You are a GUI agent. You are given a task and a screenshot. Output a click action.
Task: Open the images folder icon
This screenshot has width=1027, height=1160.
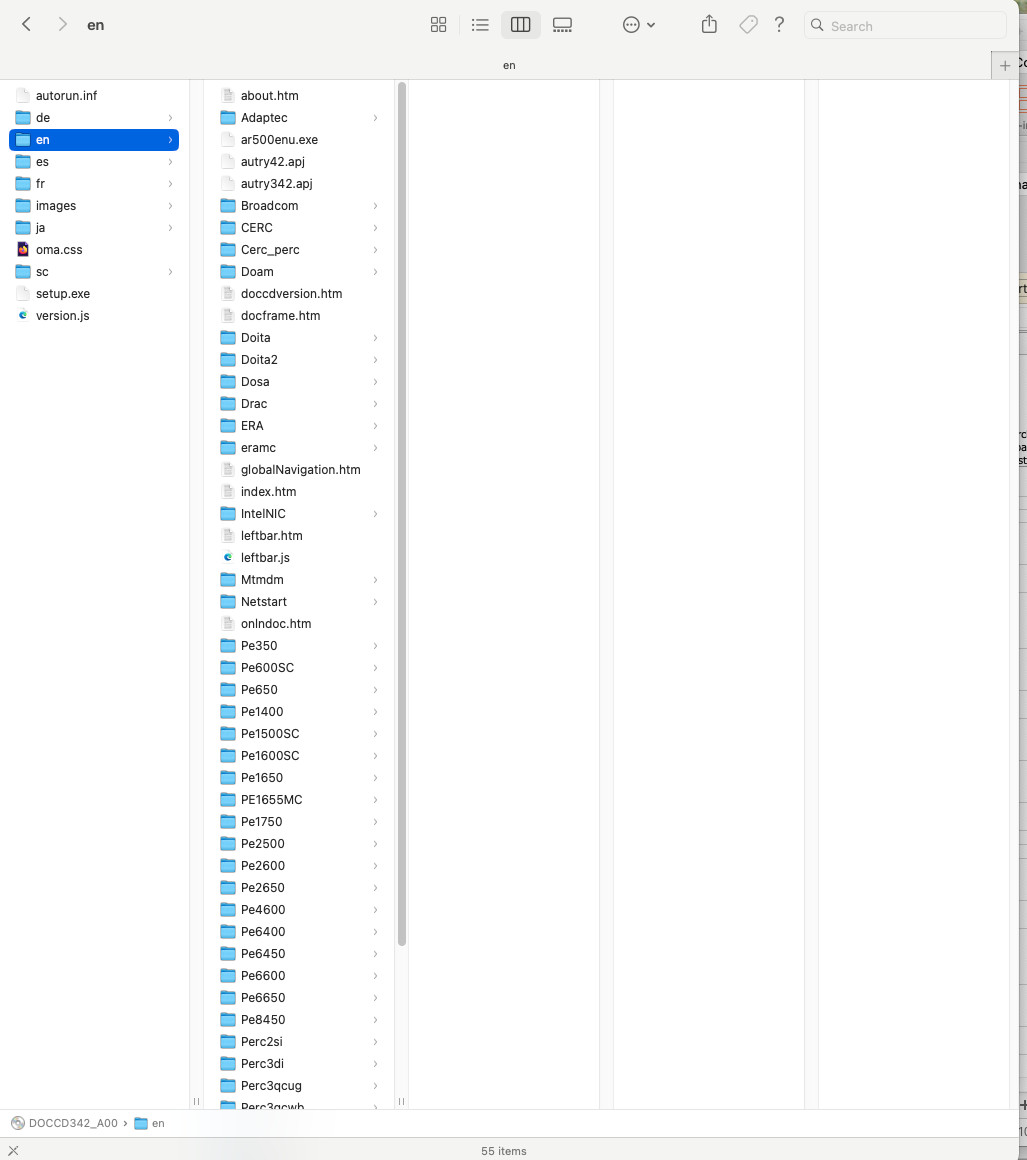23,206
